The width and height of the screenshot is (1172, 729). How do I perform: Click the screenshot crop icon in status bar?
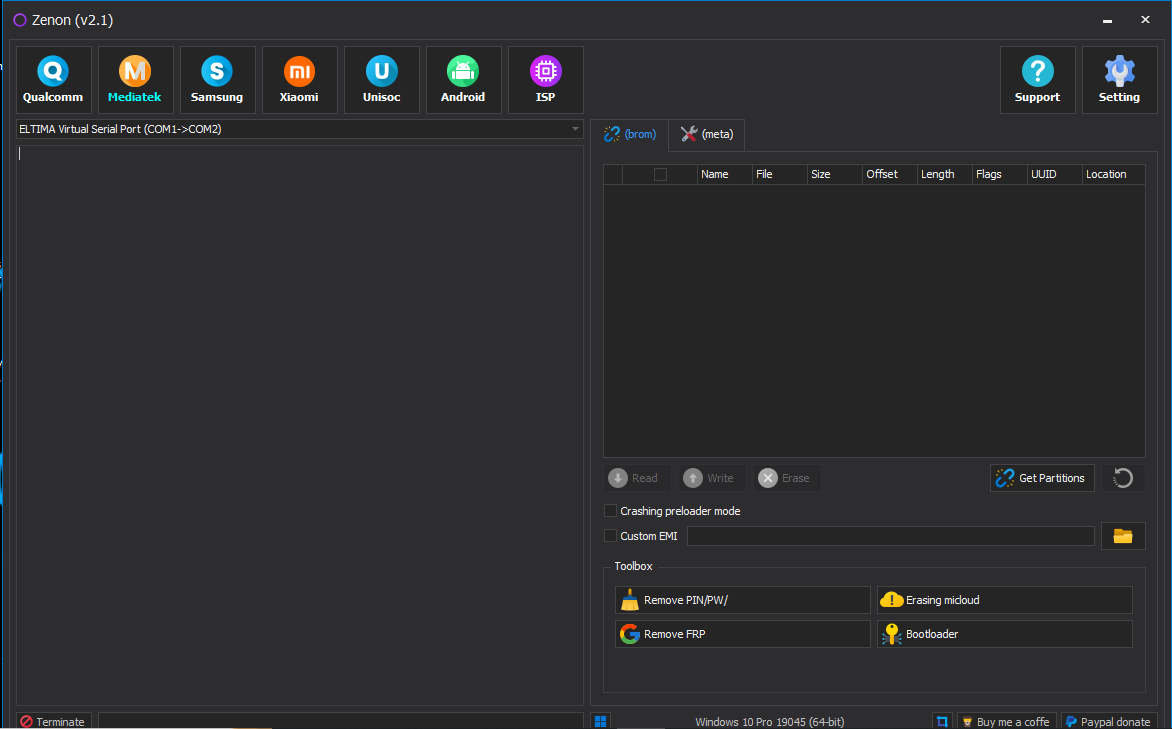click(x=942, y=722)
